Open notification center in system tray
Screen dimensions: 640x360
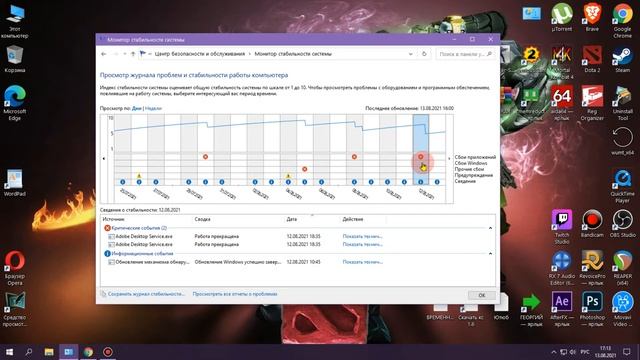pos(627,352)
